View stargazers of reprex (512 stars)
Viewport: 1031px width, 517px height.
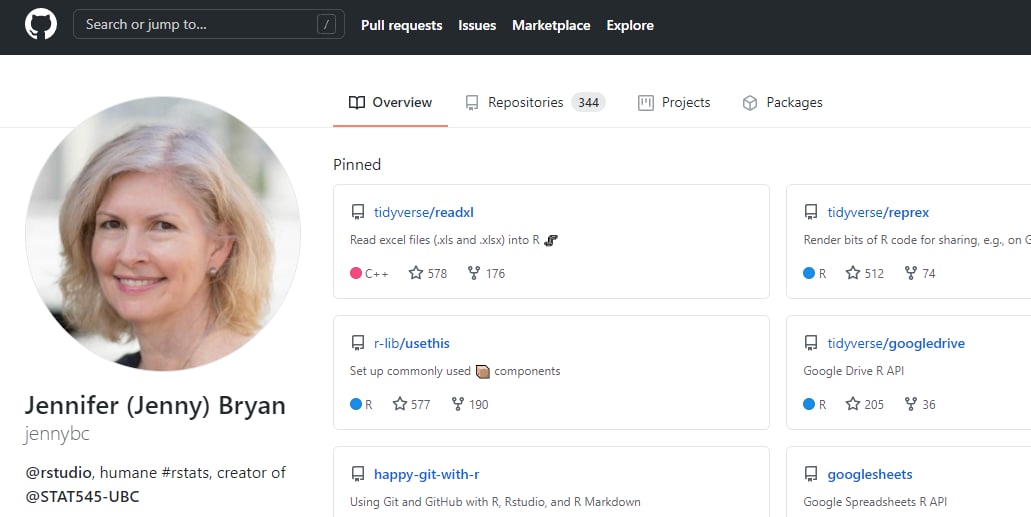[x=865, y=273]
